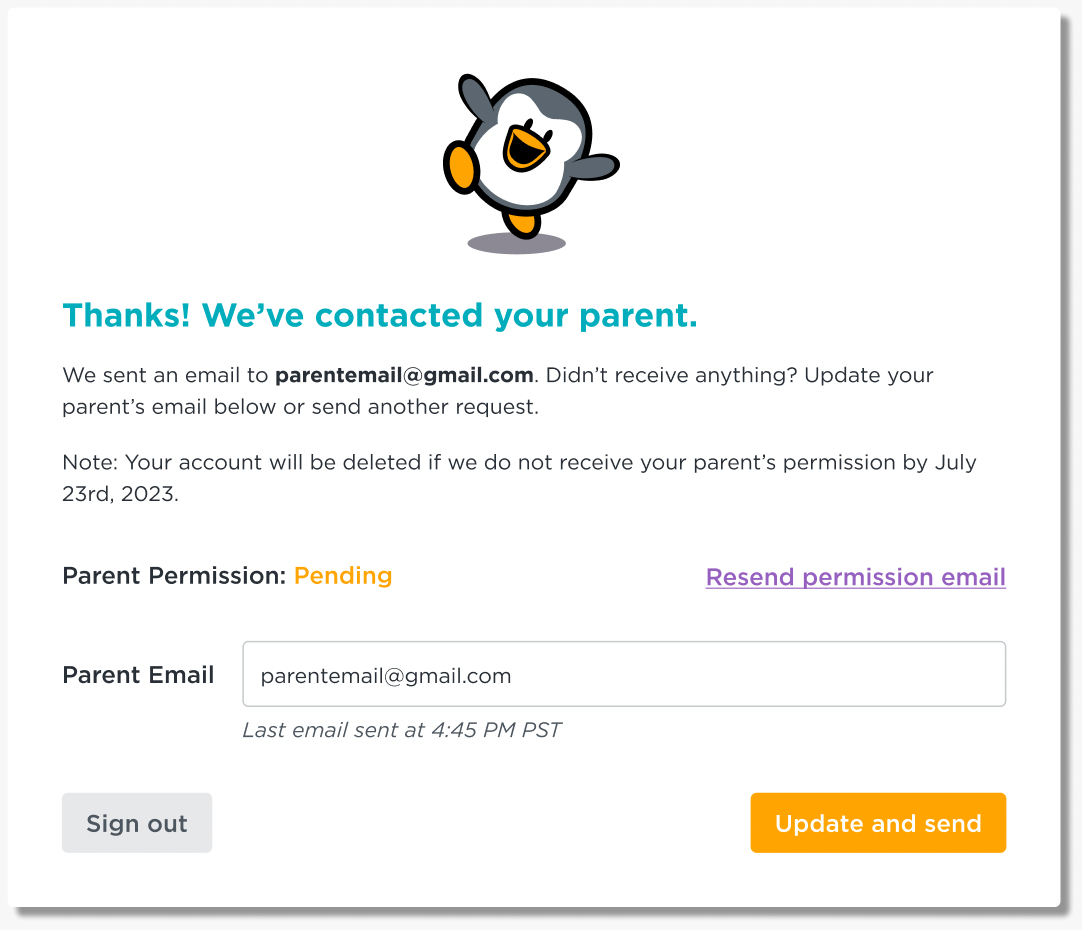Sign out of the account
Image resolution: width=1082 pixels, height=930 pixels.
(x=137, y=822)
